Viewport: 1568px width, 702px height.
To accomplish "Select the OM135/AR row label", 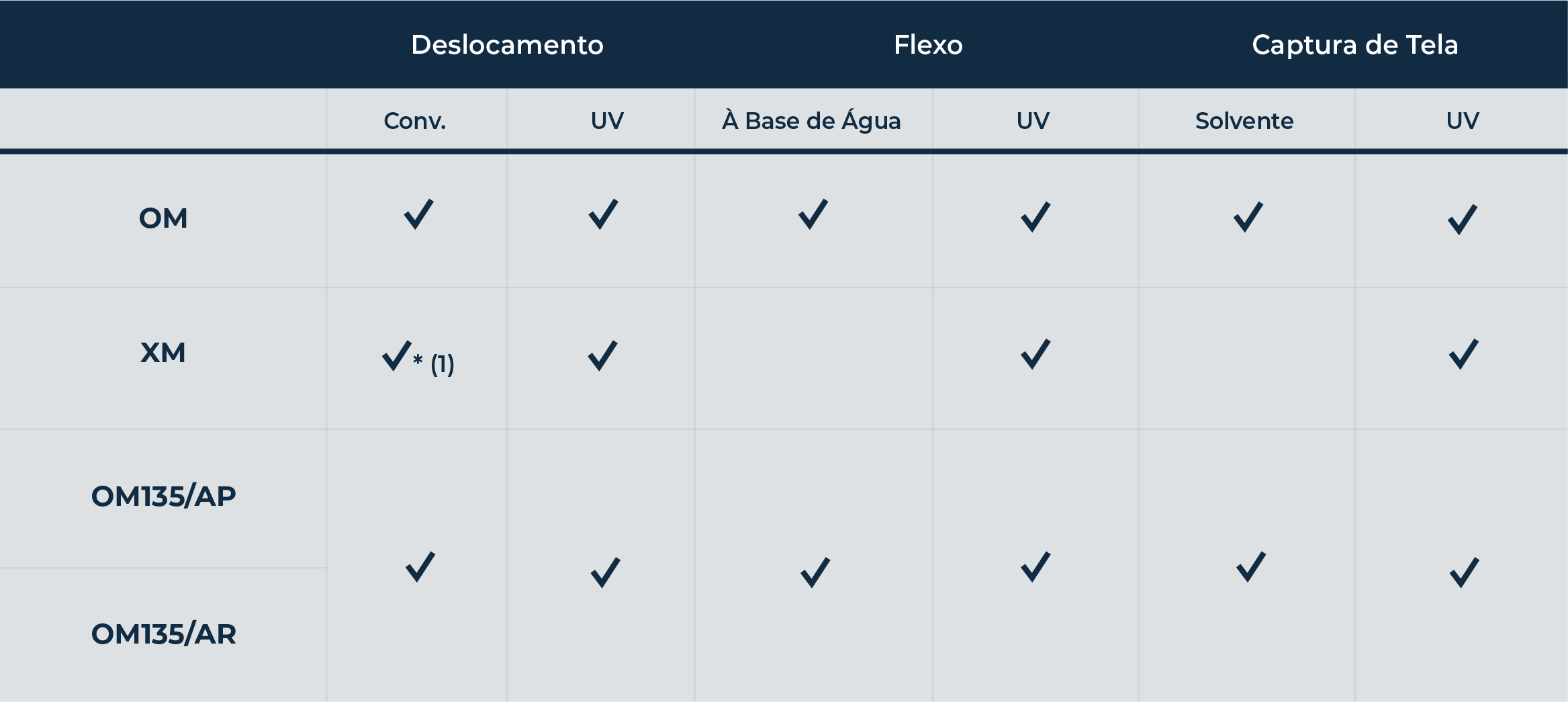I will point(164,634).
